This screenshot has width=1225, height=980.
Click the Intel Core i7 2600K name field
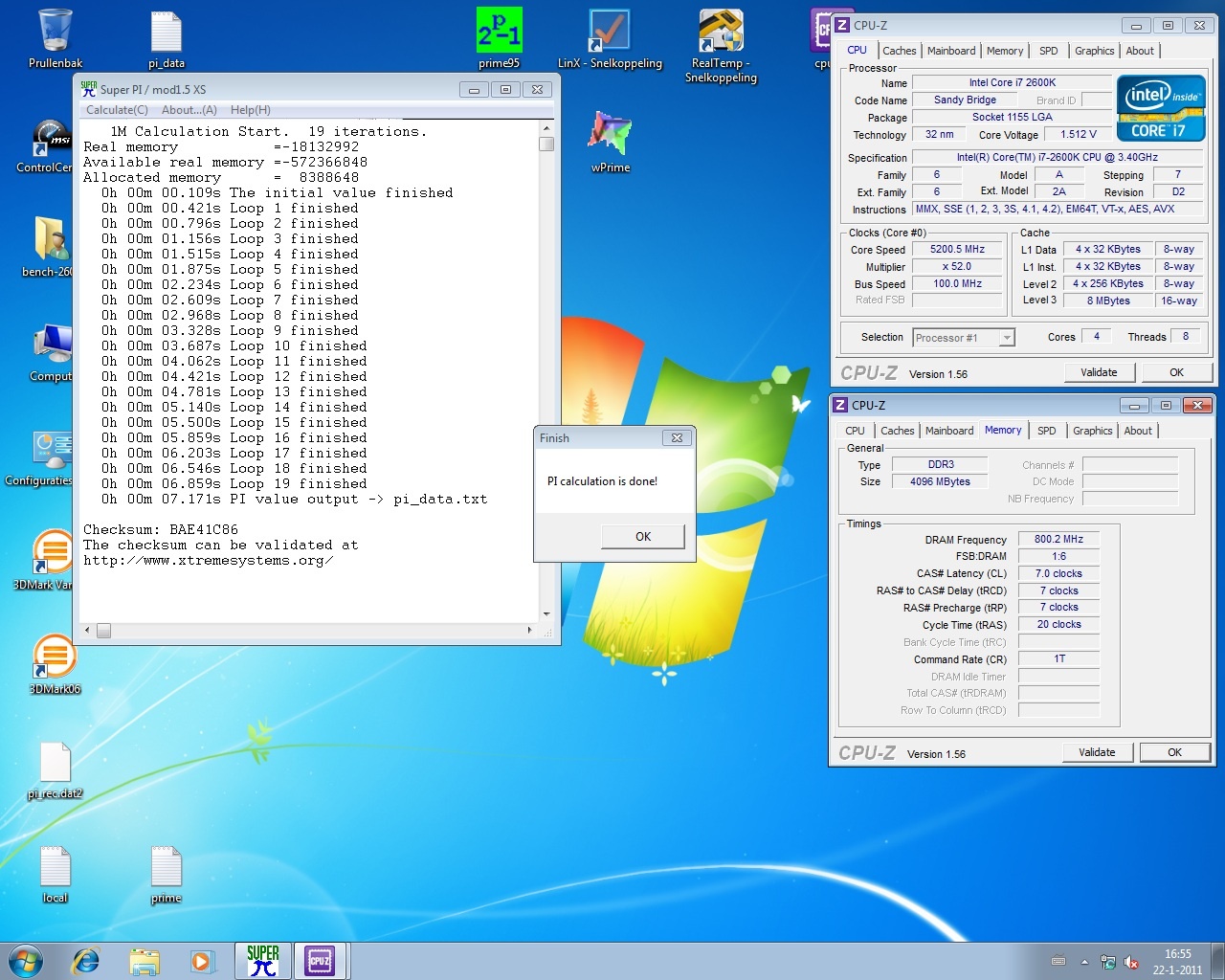[x=1012, y=82]
